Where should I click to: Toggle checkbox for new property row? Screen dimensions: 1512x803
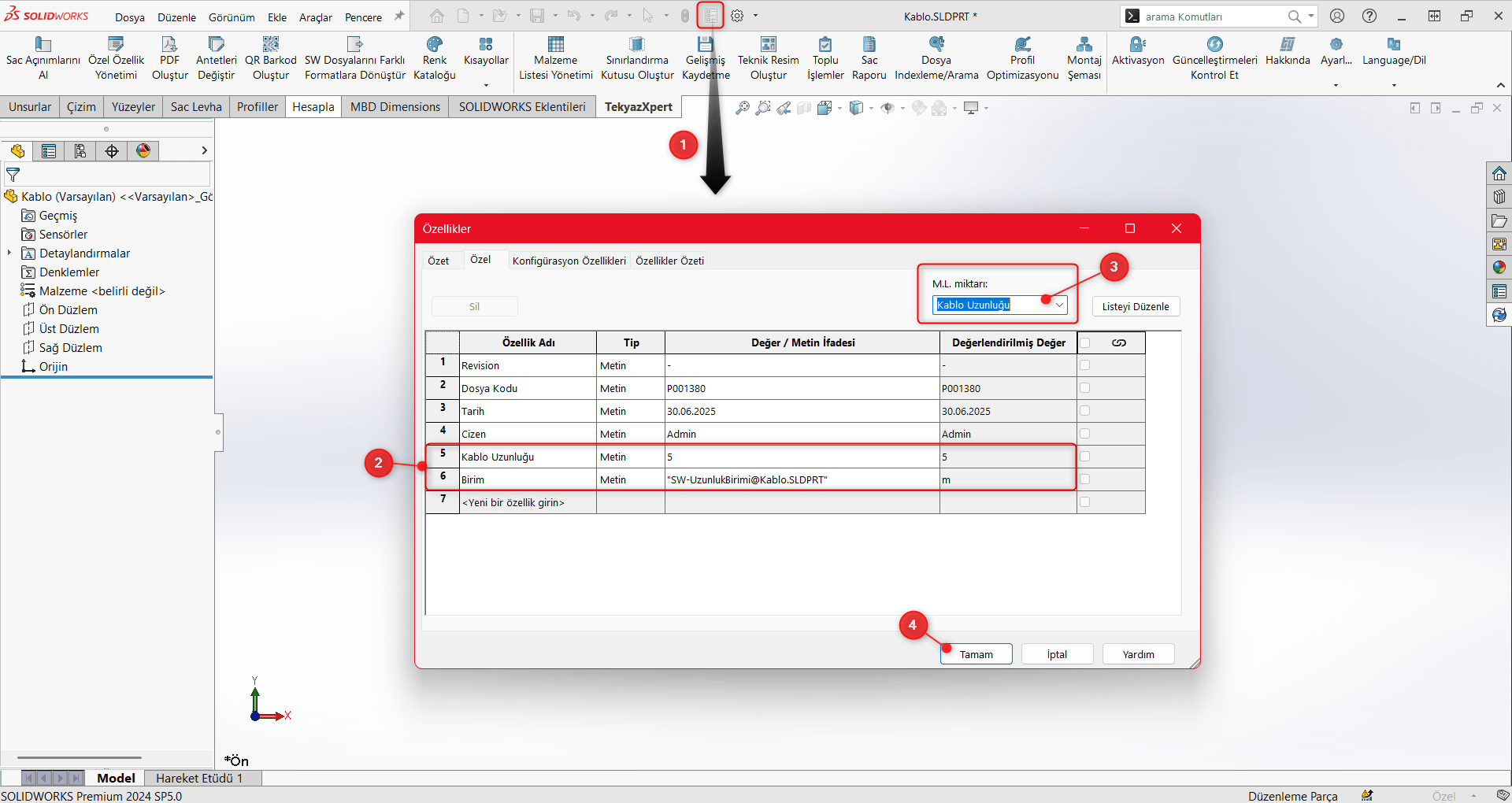pyautogui.click(x=1085, y=502)
